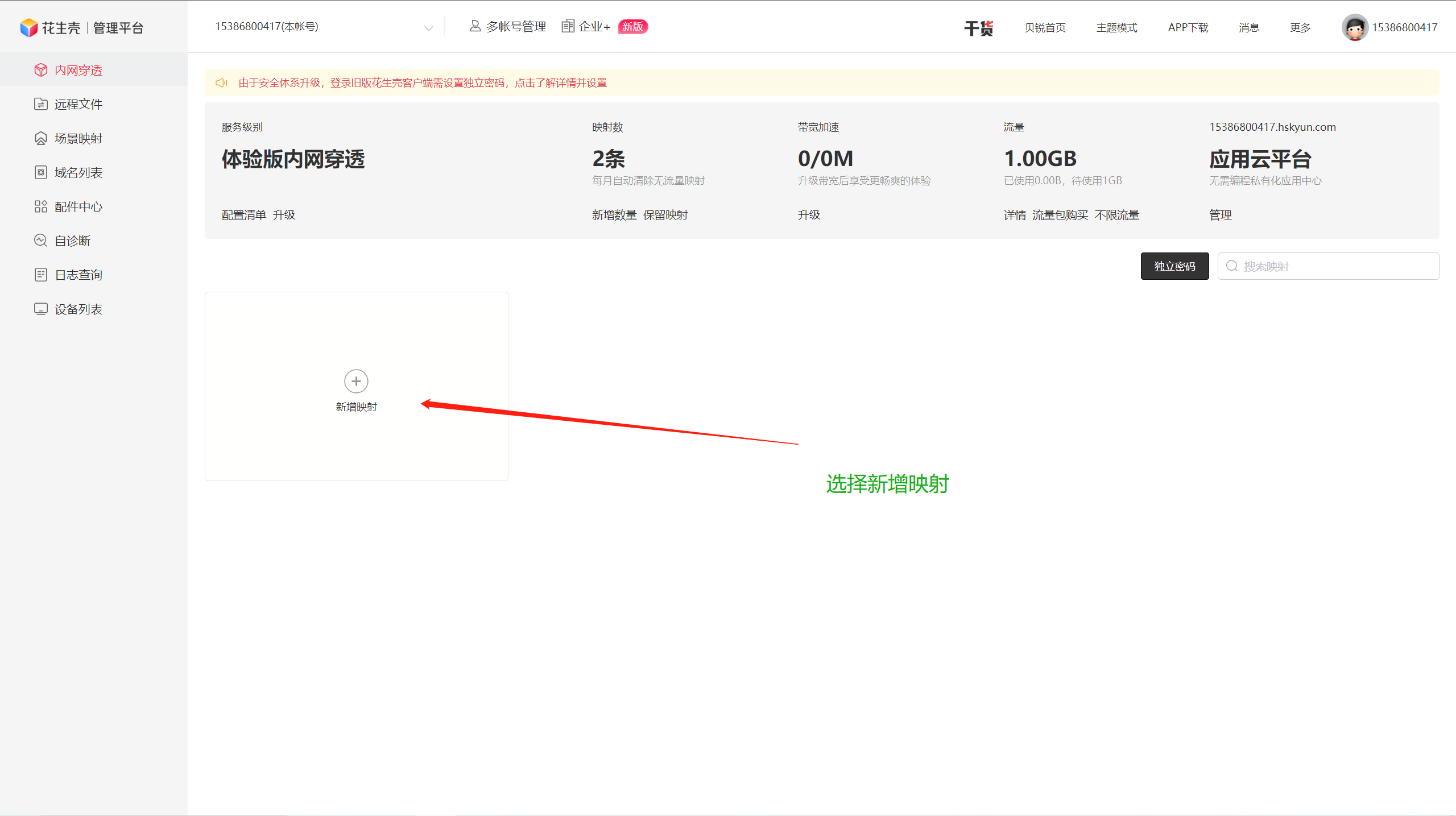Click the 多帐号管理 person icon

[475, 26]
